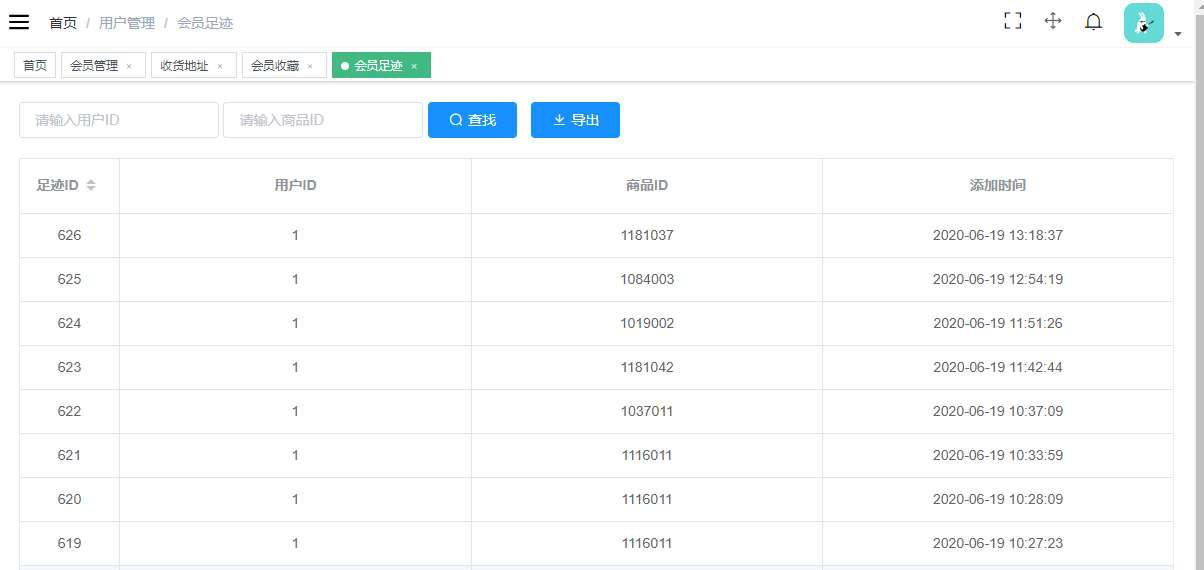1204x570 pixels.
Task: Click product ID 1181037
Action: [x=647, y=235]
